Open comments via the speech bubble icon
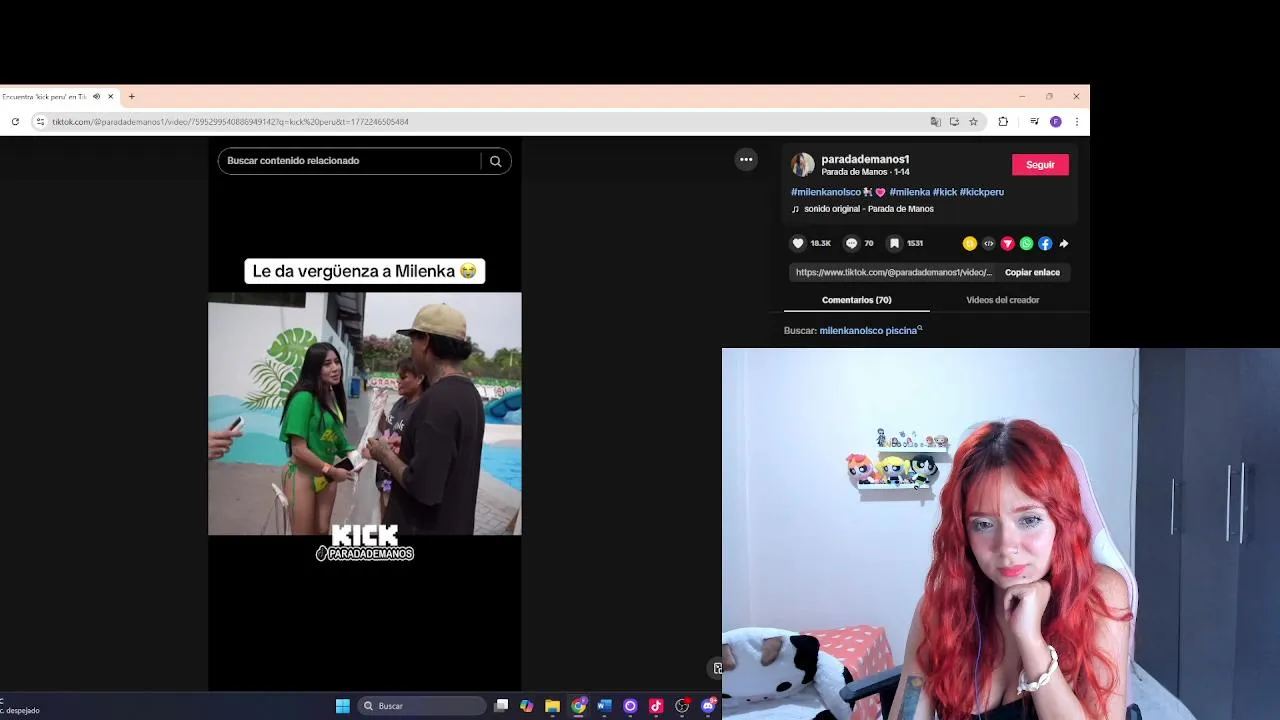This screenshot has width=1280, height=720. (x=852, y=243)
